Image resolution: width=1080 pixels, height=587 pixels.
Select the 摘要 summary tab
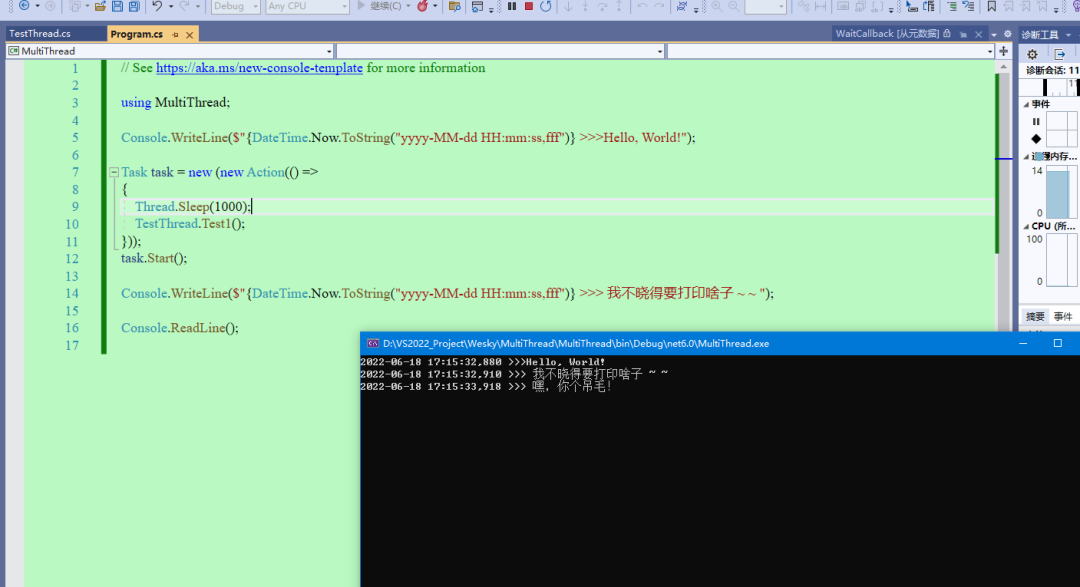tap(1035, 316)
